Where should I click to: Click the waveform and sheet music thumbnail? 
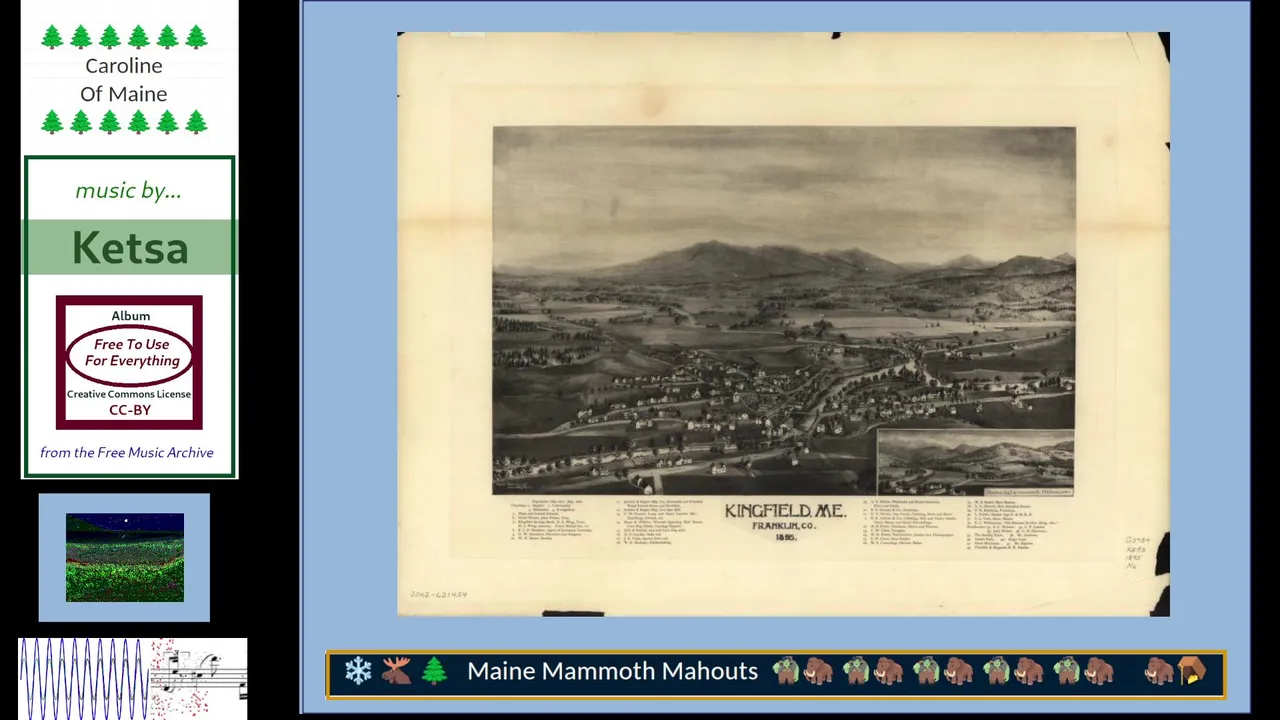(133, 678)
